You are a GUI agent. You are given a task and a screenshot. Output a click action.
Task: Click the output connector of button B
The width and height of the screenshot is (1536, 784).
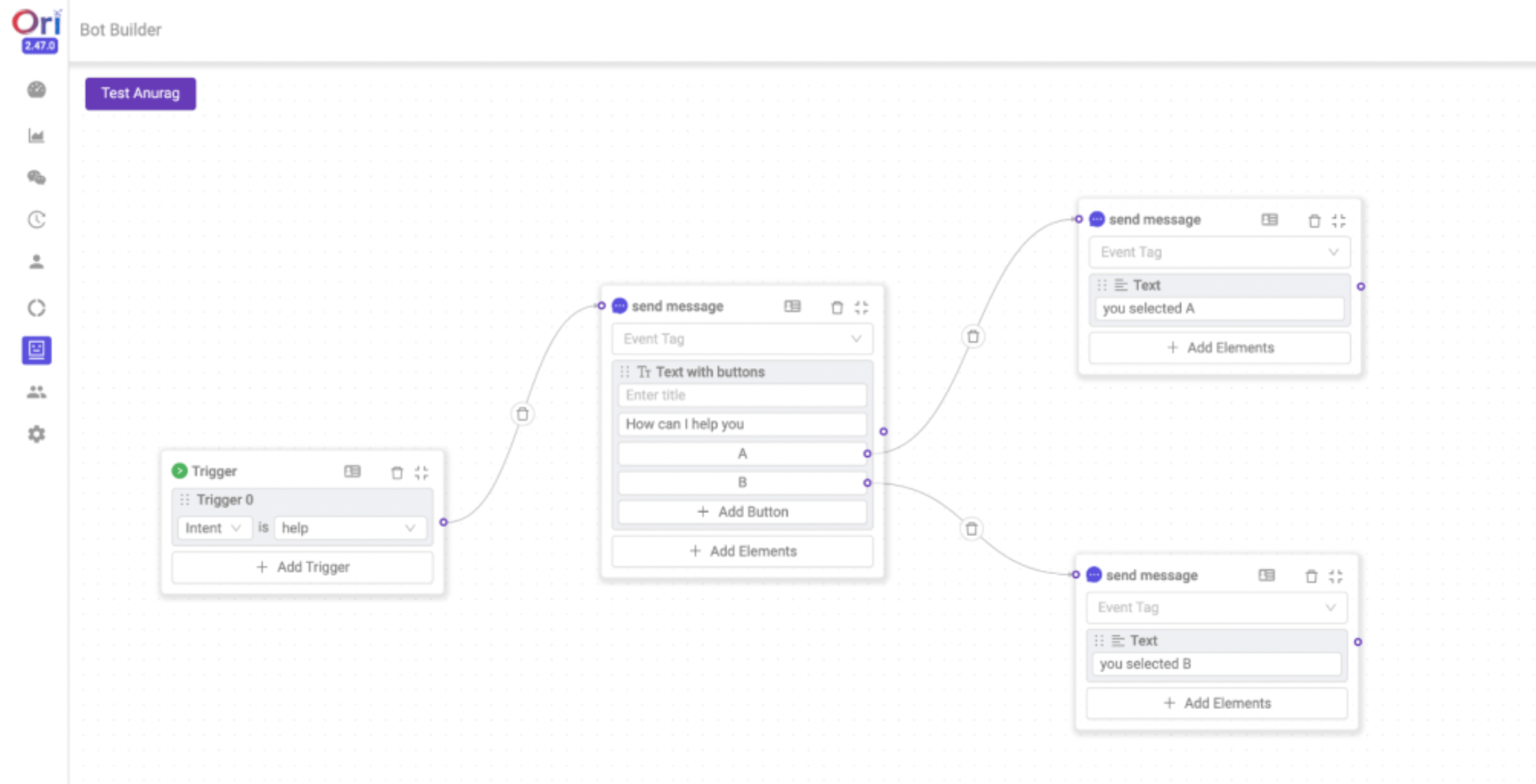tap(867, 483)
